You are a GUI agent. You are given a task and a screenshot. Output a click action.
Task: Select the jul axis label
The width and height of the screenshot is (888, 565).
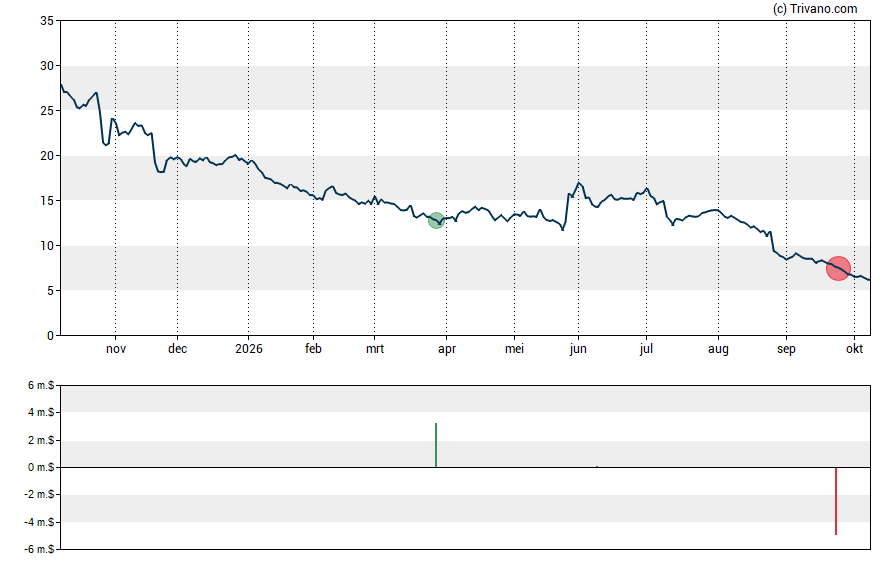pos(646,349)
